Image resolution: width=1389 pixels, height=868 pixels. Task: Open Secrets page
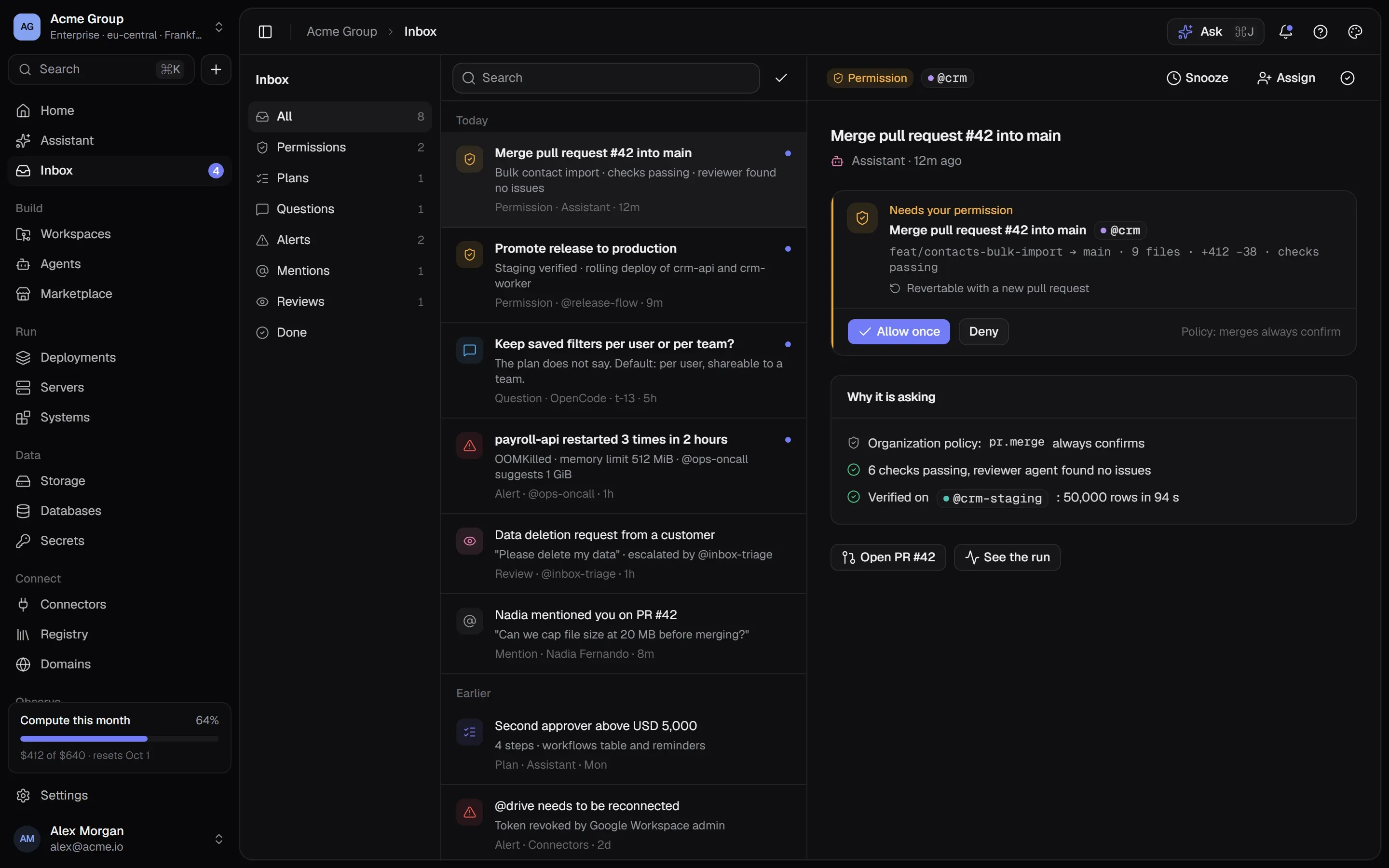tap(120, 540)
